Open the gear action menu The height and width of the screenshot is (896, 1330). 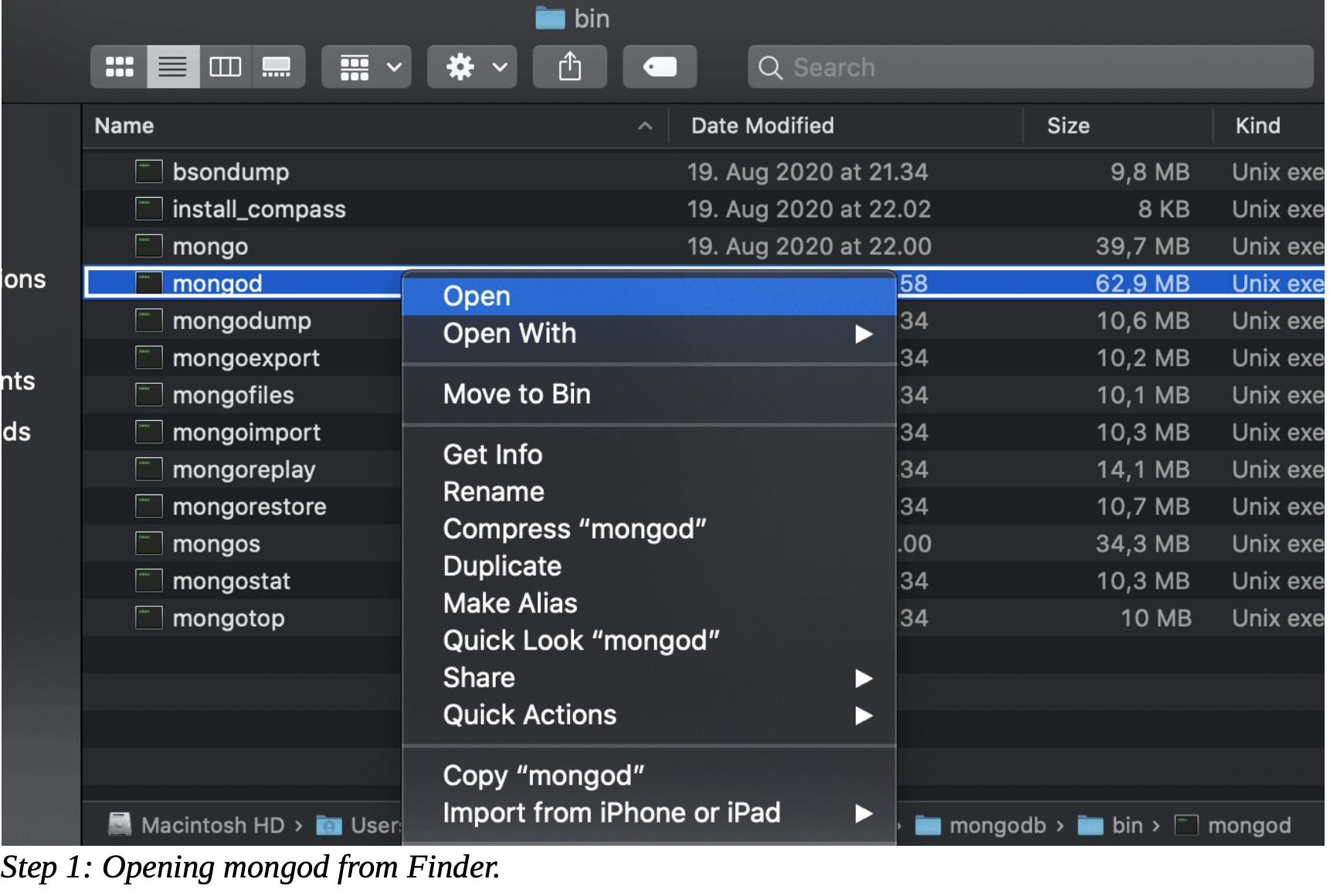pos(472,67)
